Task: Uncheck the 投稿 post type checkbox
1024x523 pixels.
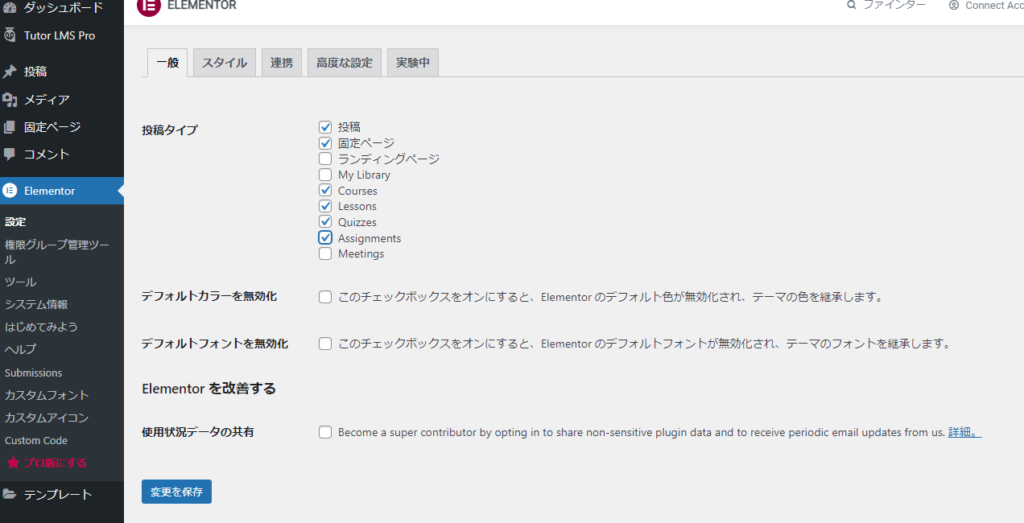Action: 325,127
